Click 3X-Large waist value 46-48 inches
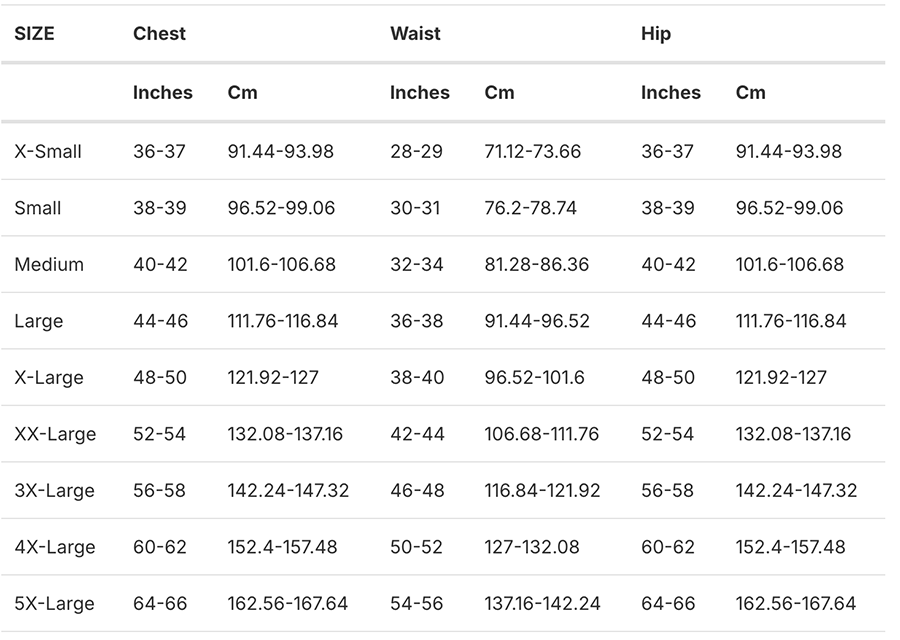 pos(417,491)
